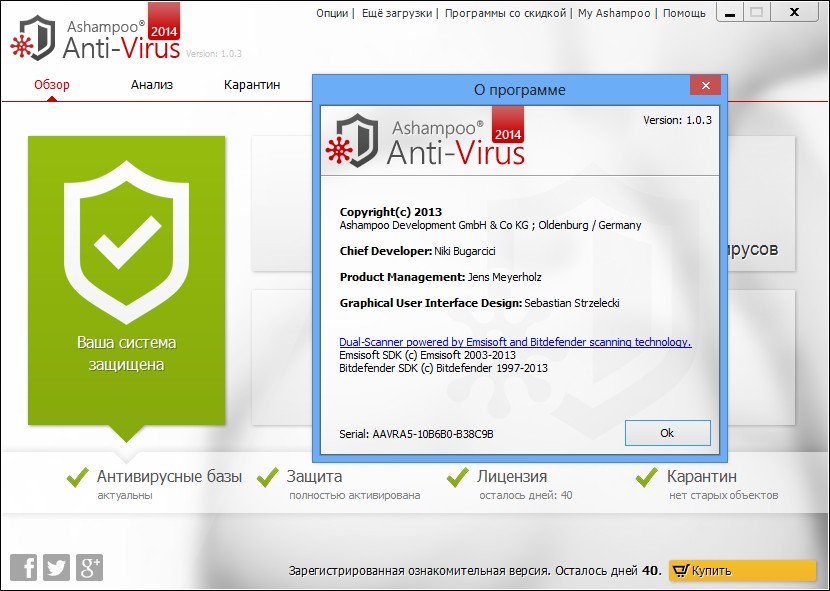Switch to the Карантин tab

pyautogui.click(x=252, y=85)
